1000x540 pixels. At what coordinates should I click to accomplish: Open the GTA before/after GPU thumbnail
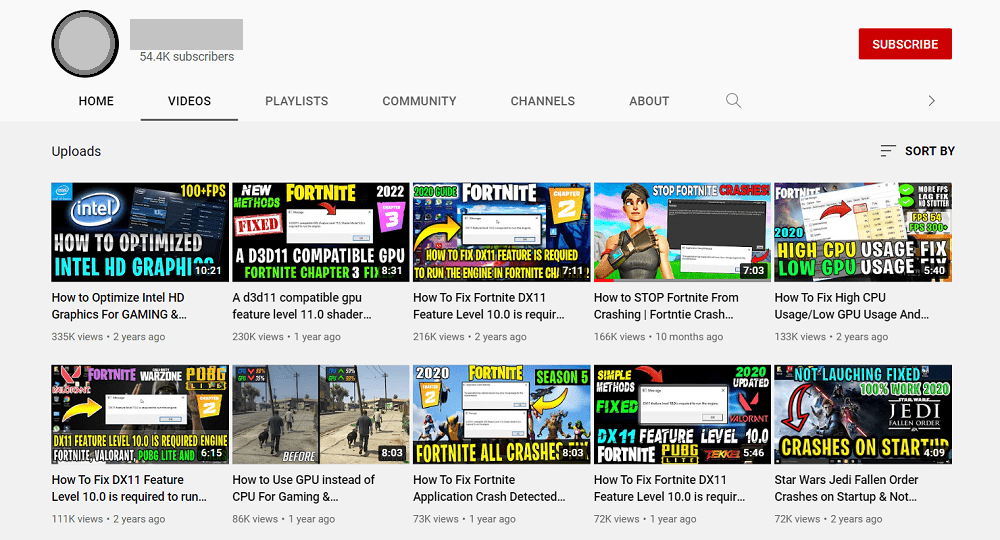(x=320, y=414)
